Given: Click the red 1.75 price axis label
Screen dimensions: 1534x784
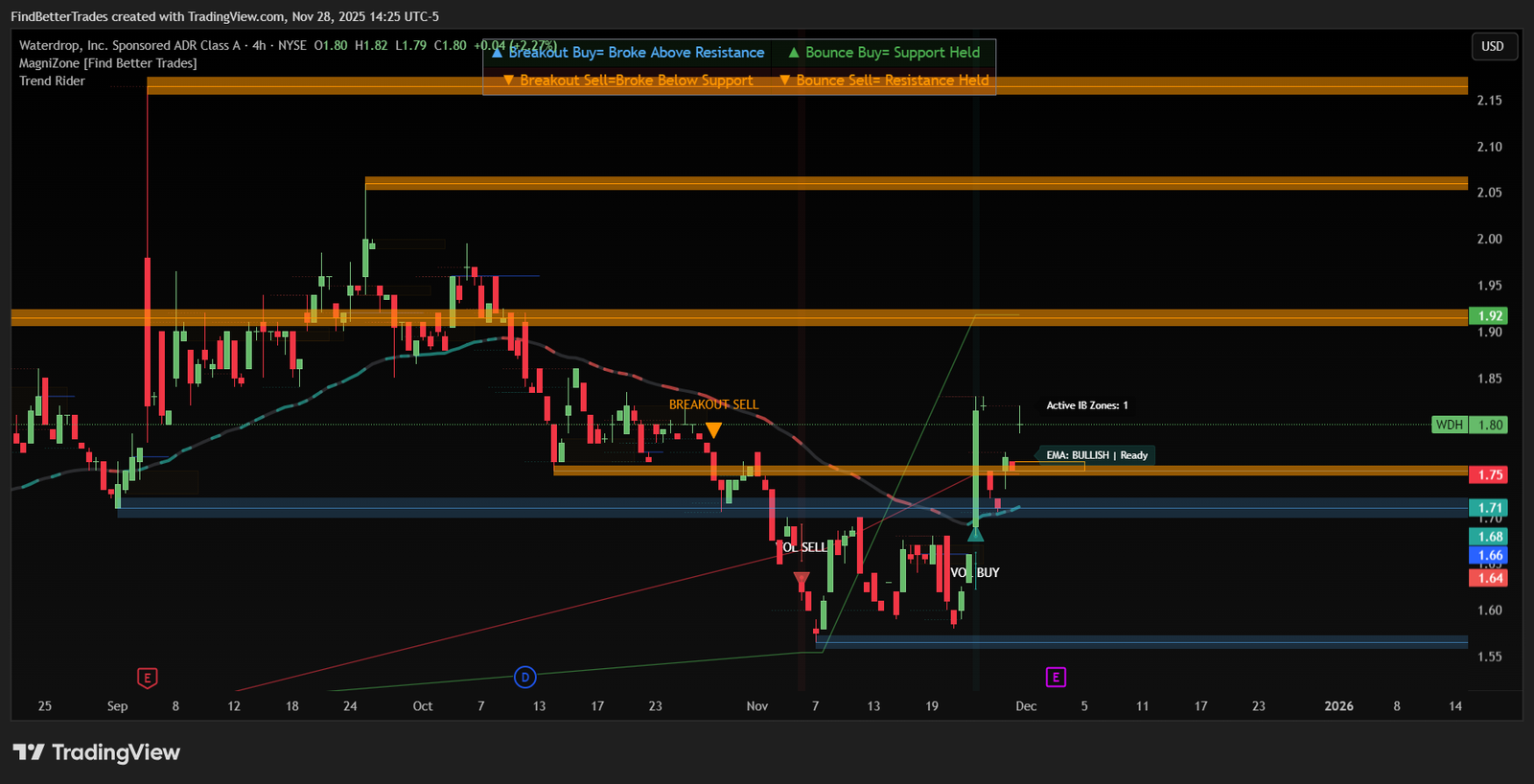Looking at the screenshot, I should pyautogui.click(x=1489, y=474).
